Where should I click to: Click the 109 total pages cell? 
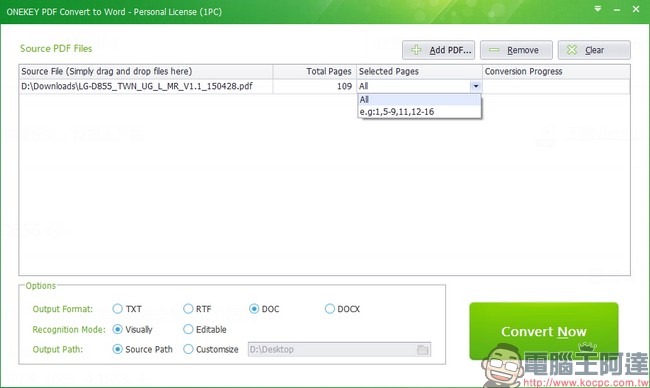[x=315, y=86]
